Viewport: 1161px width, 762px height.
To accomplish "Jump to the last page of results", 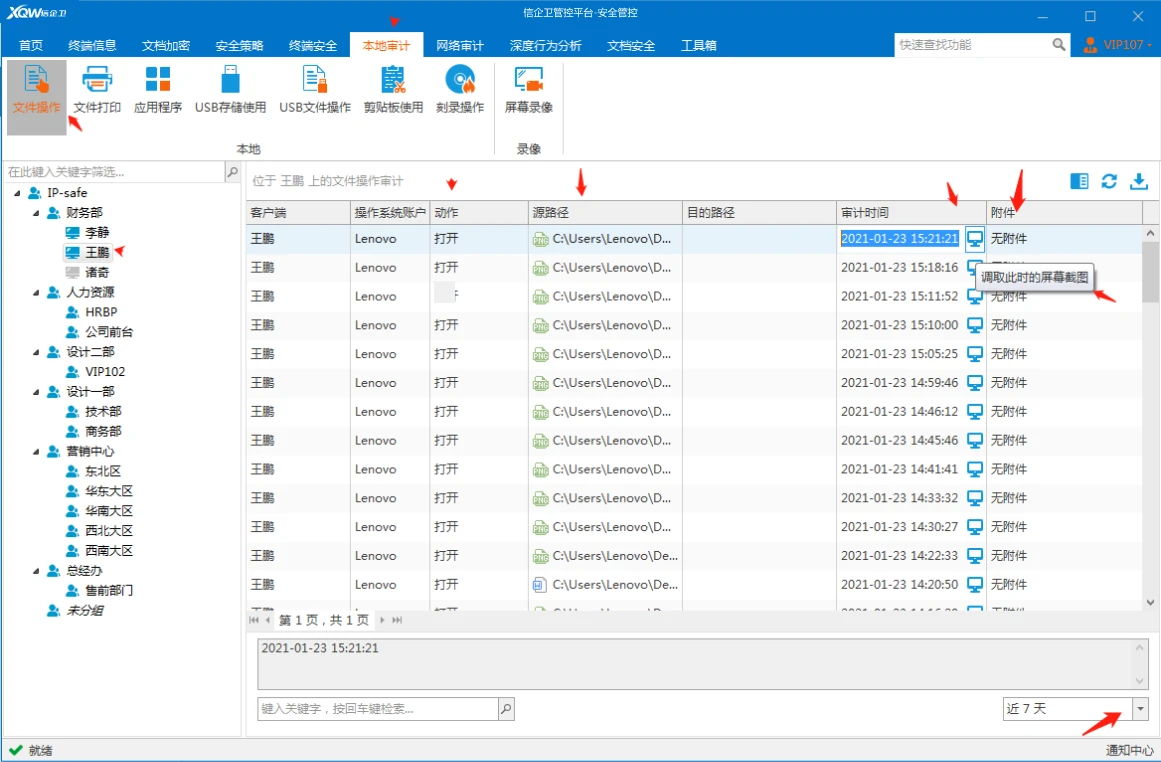I will pos(397,620).
